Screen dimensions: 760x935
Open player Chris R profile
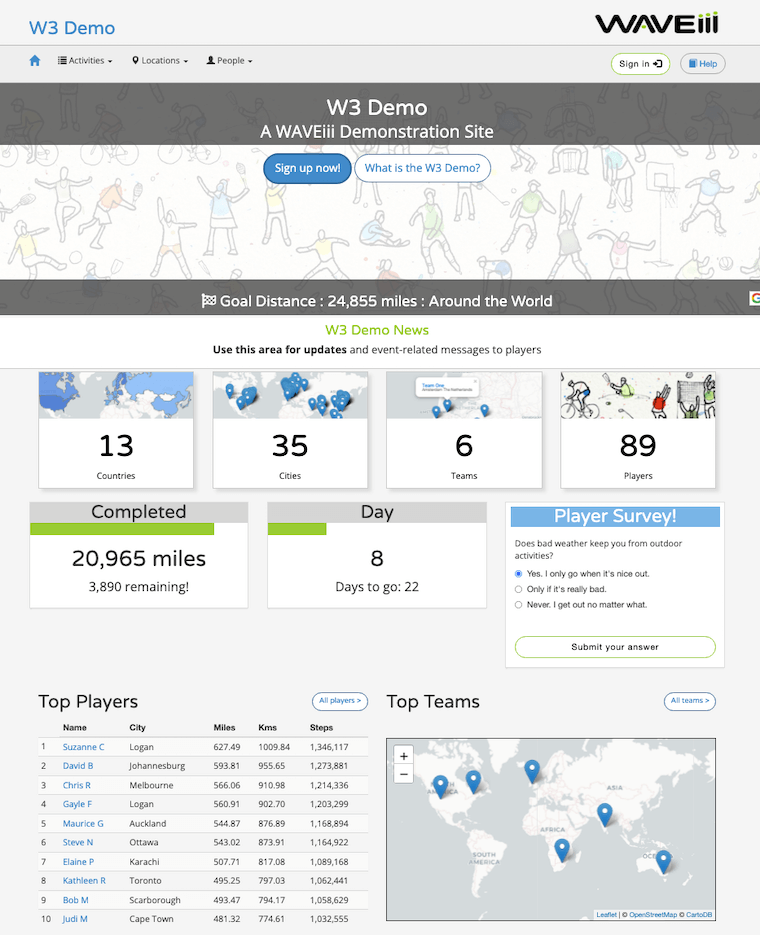77,785
